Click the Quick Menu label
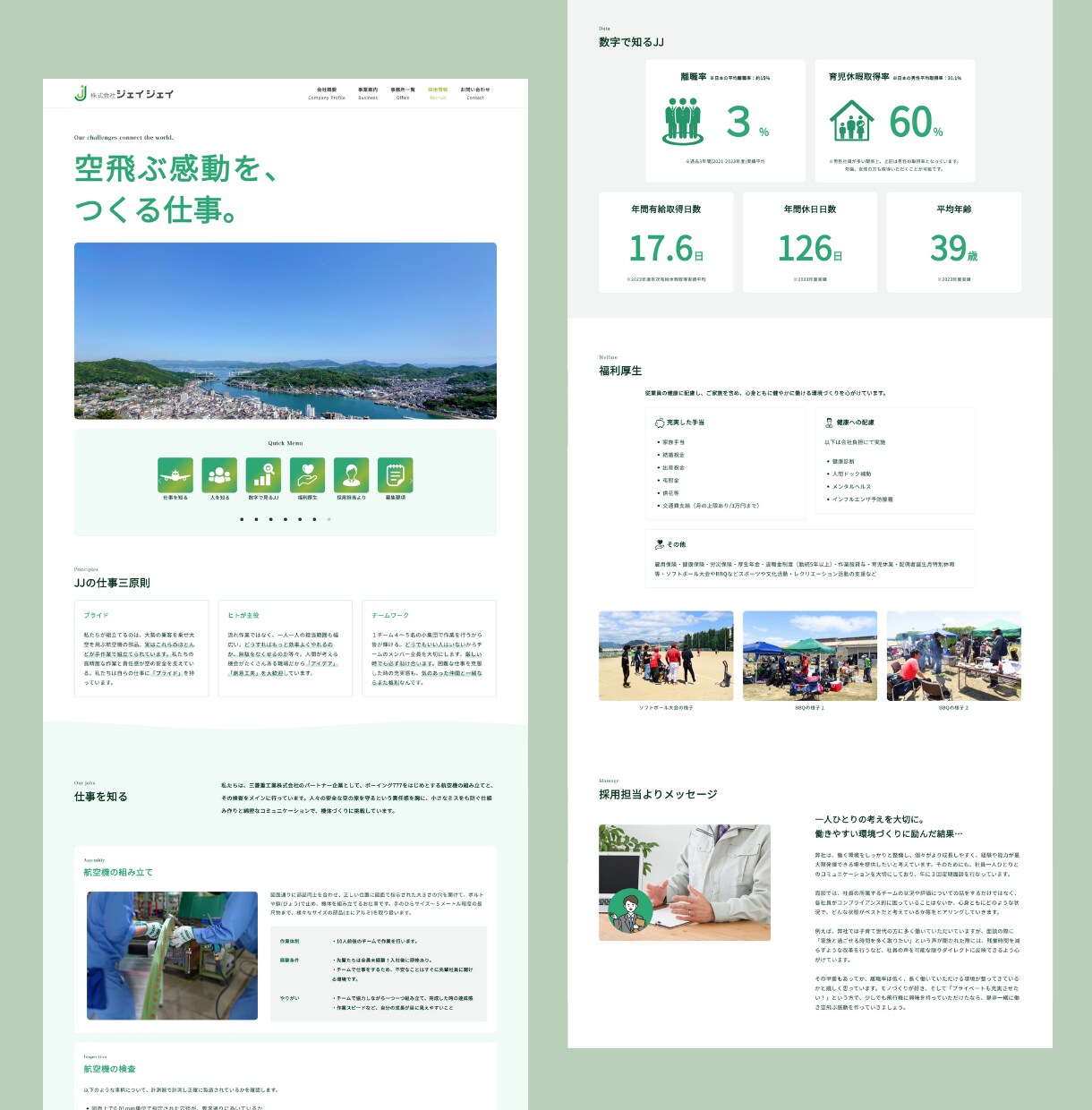 [286, 443]
